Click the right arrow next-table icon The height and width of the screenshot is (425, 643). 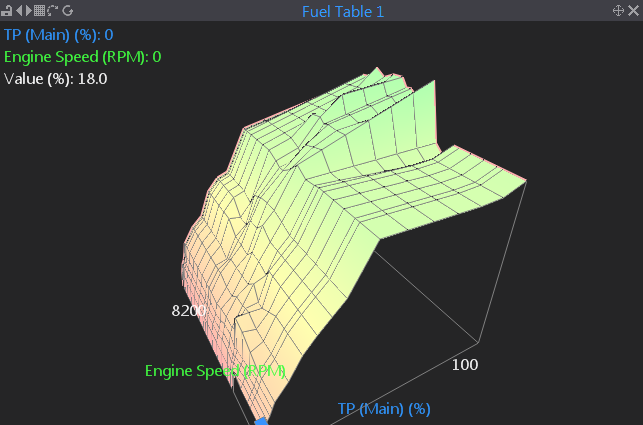click(x=29, y=11)
